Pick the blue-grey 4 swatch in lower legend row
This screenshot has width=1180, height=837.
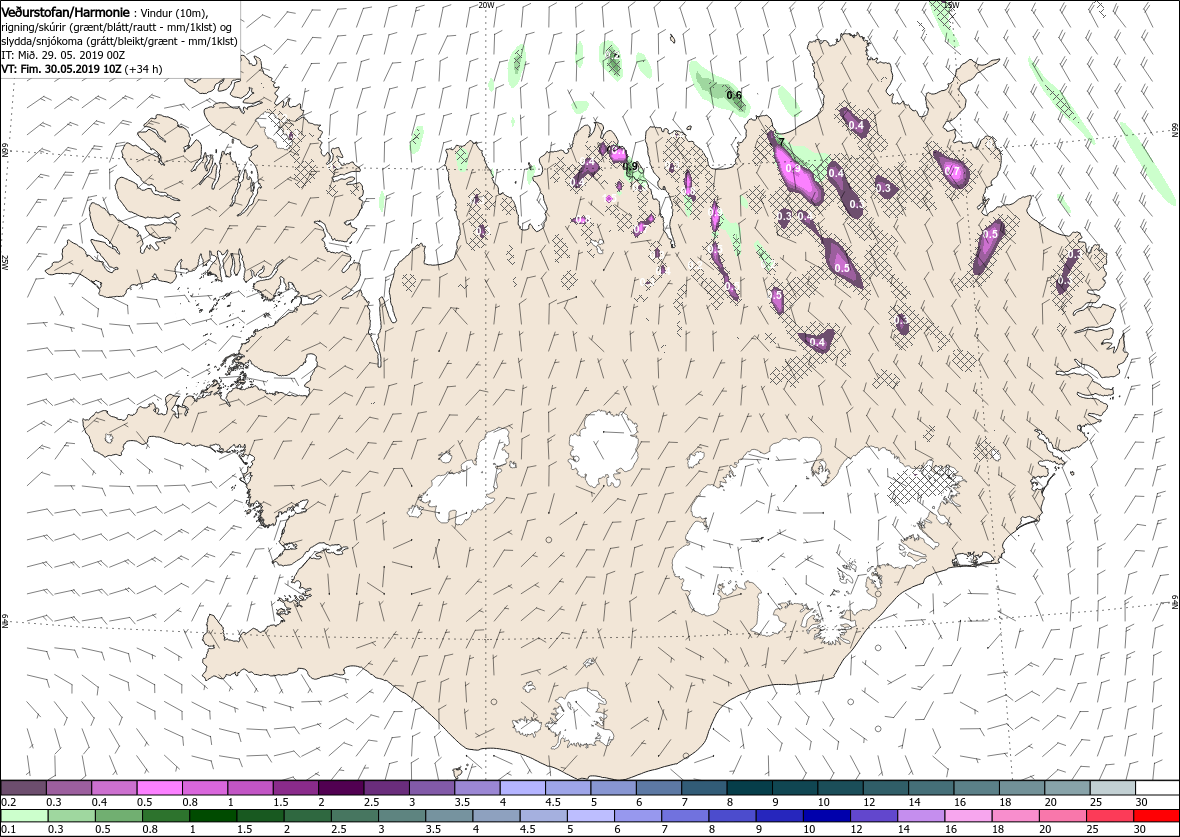[497, 816]
